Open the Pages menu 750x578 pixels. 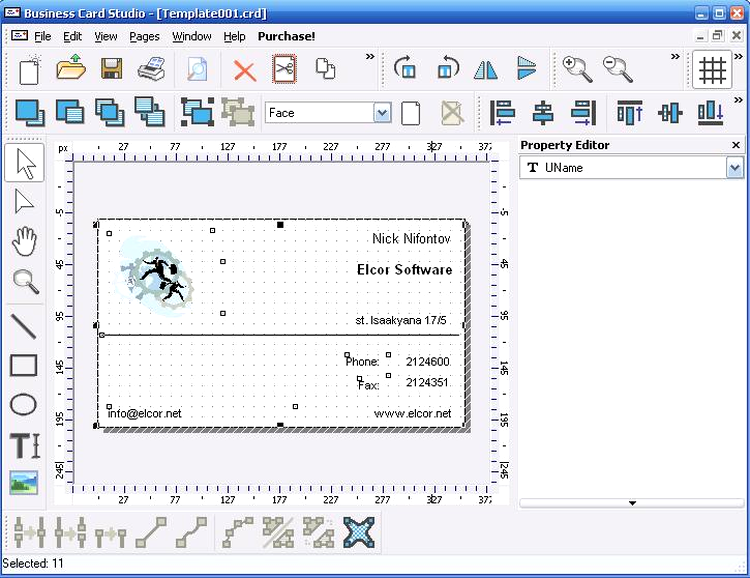(144, 36)
